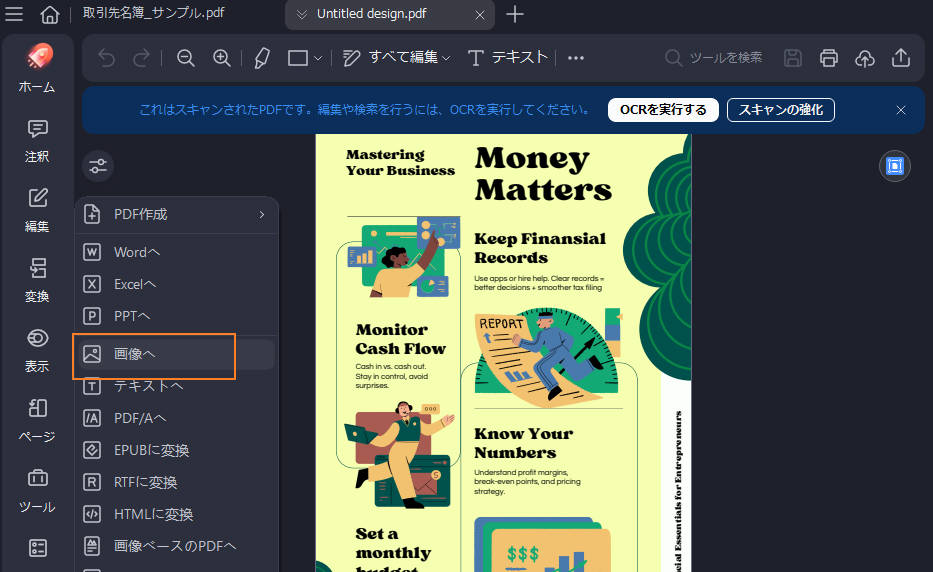
Task: Open the ページ page panel
Action: click(37, 421)
